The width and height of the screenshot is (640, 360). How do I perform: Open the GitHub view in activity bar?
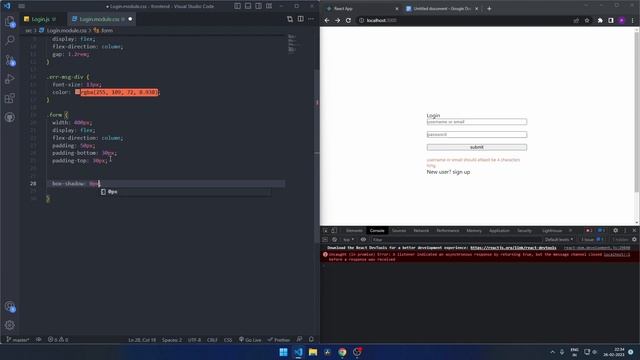click(10, 118)
